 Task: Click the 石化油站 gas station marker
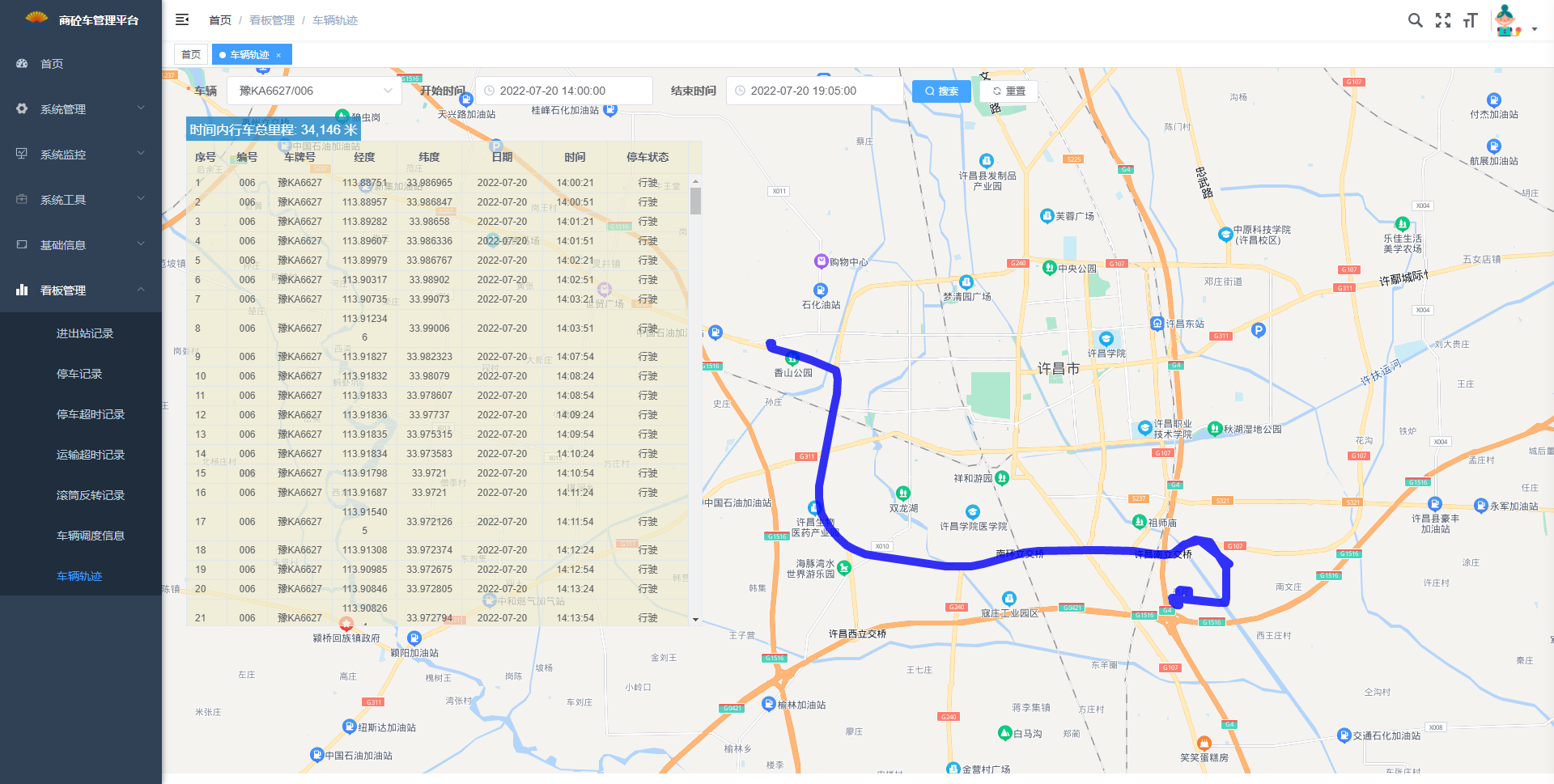pyautogui.click(x=820, y=290)
